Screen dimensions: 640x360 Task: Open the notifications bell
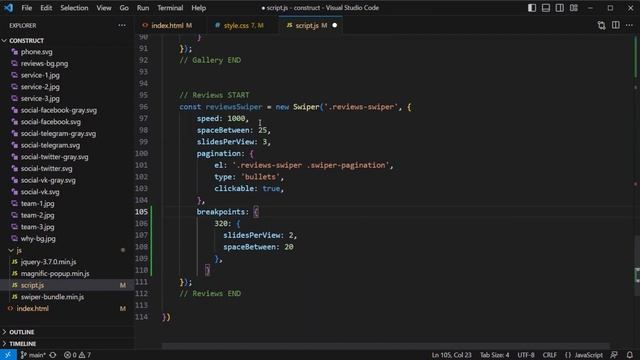(630, 355)
